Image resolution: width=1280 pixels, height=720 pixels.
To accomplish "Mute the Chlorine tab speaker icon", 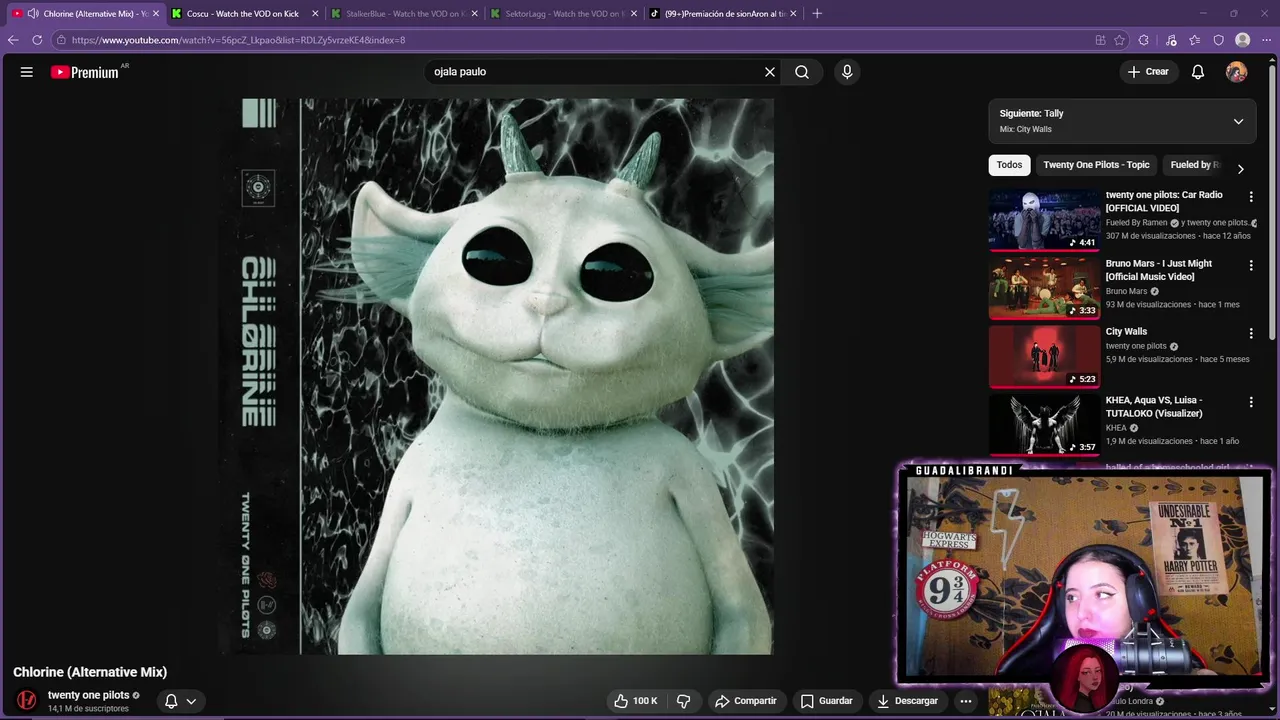I will point(33,14).
